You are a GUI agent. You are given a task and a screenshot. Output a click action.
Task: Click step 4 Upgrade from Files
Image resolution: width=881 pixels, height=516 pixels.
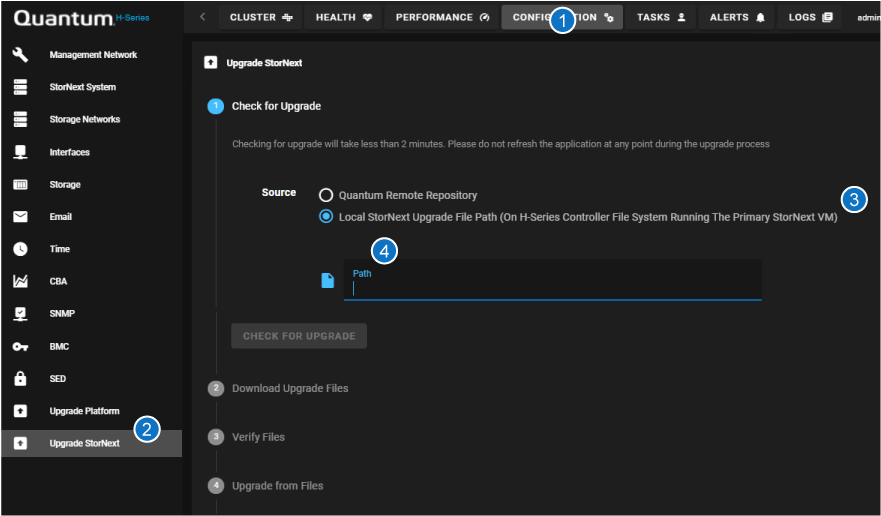[x=266, y=486]
